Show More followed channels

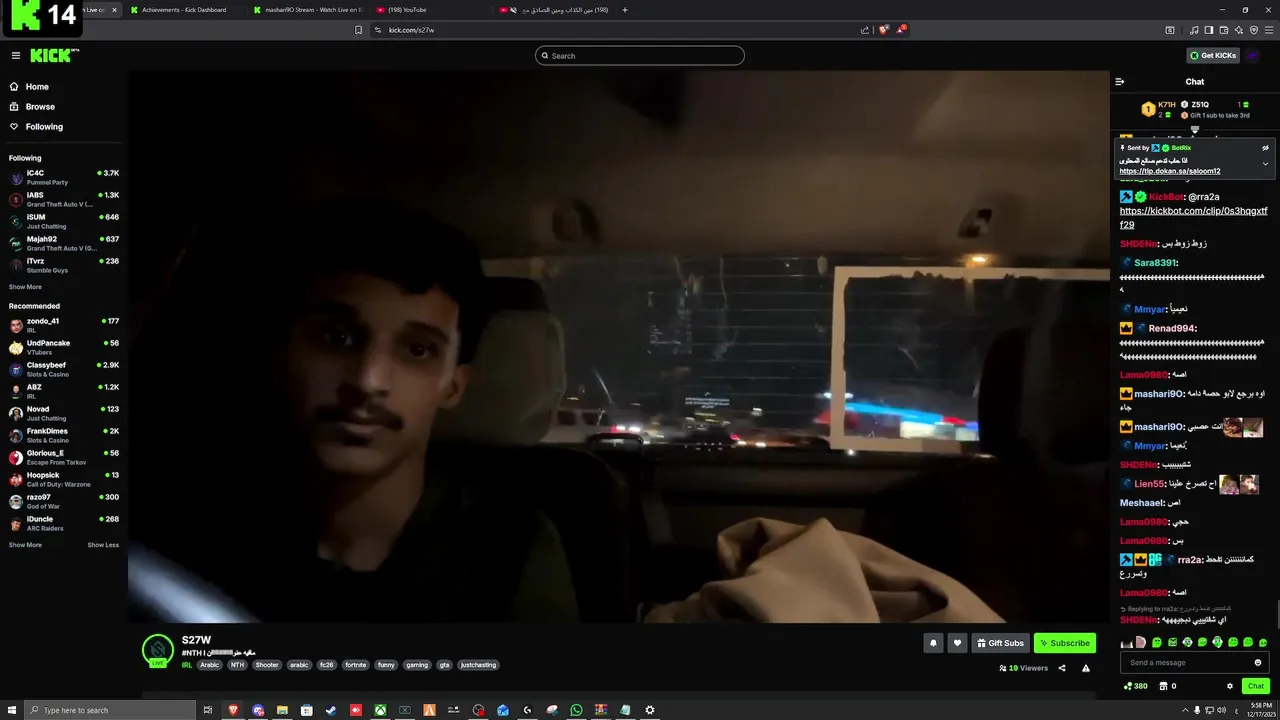(x=25, y=287)
